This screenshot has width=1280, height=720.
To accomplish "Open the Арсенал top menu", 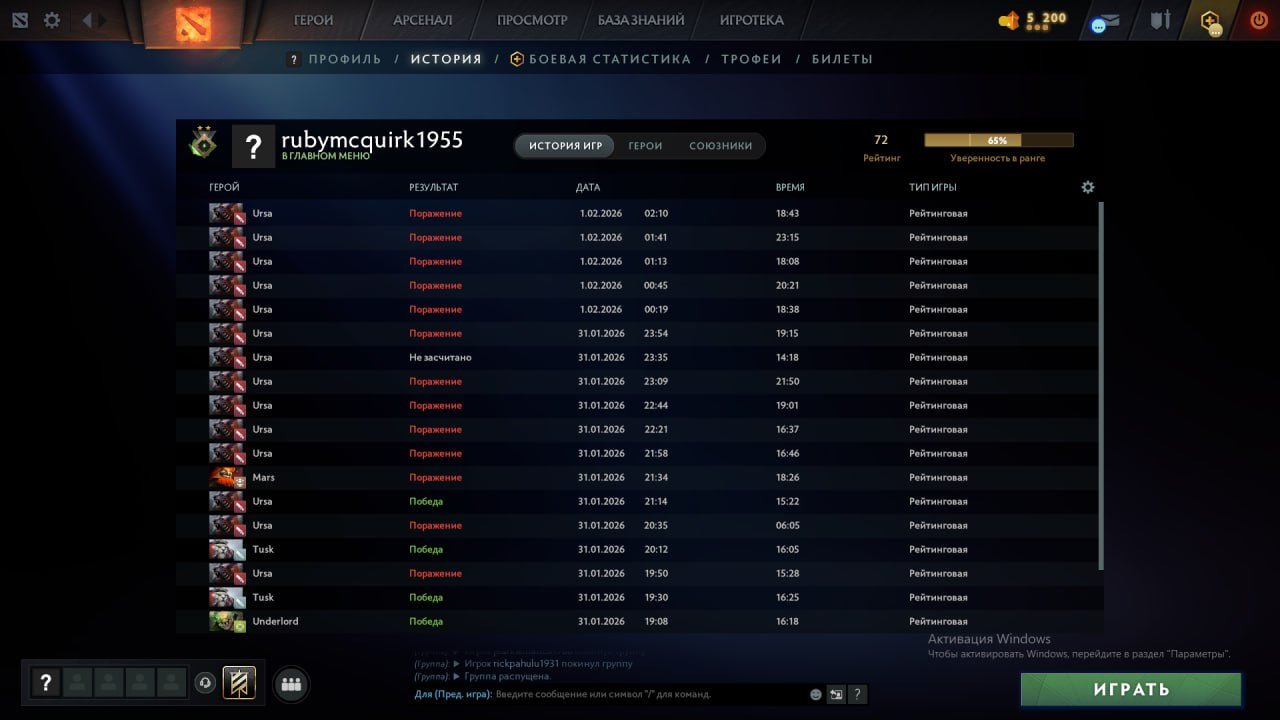I will coord(422,20).
